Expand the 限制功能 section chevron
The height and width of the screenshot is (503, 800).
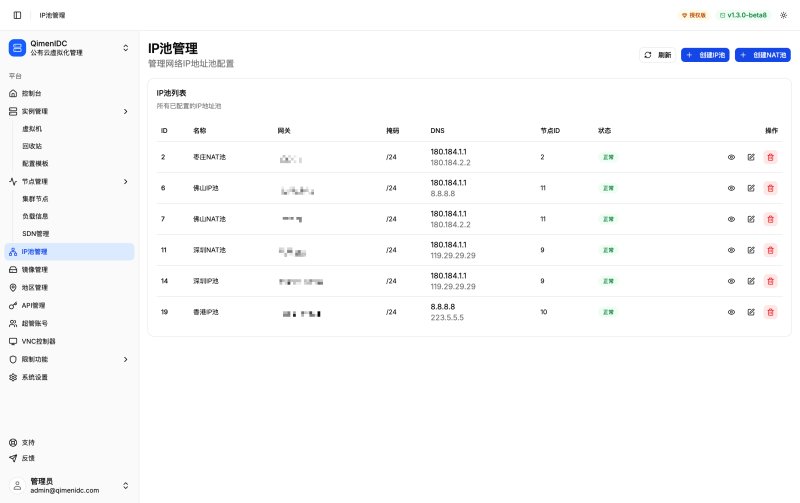126,359
